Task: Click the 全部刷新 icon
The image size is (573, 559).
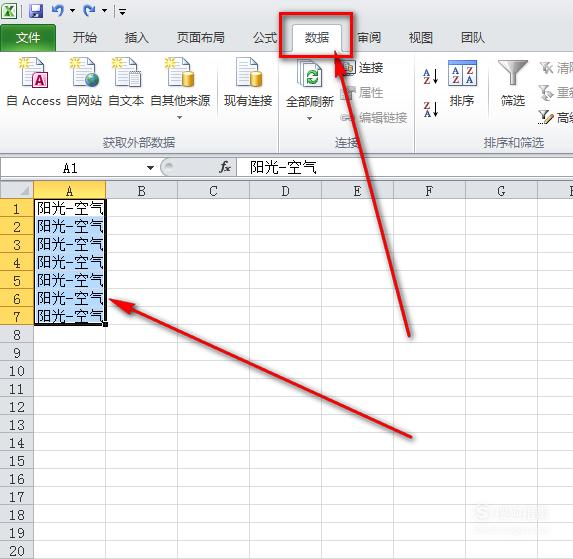Action: tap(310, 74)
